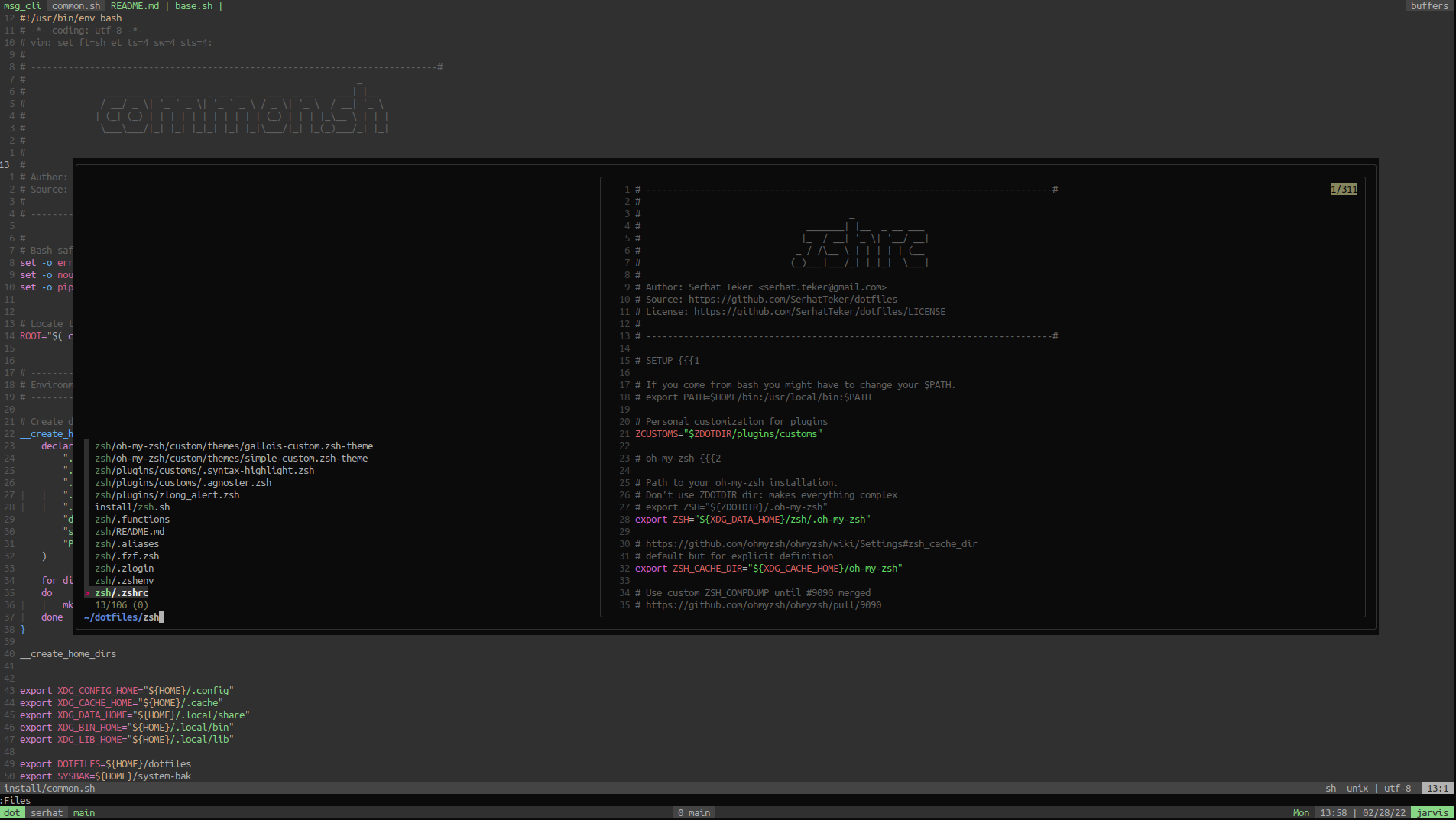The height and width of the screenshot is (820, 1456).
Task: Click the unix file format indicator
Action: click(1357, 788)
